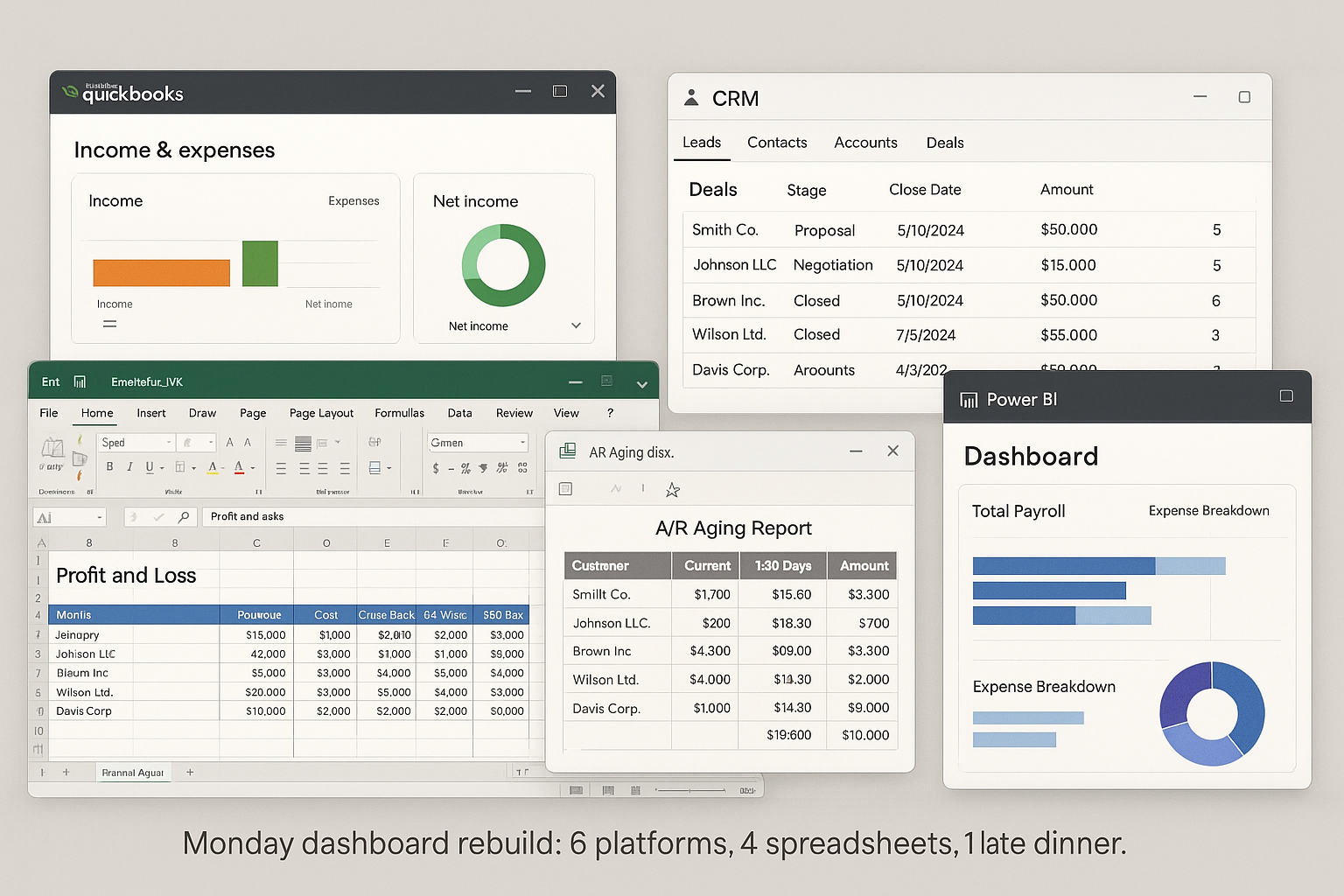Open the font size dropdown
This screenshot has width=1344, height=896.
[197, 443]
